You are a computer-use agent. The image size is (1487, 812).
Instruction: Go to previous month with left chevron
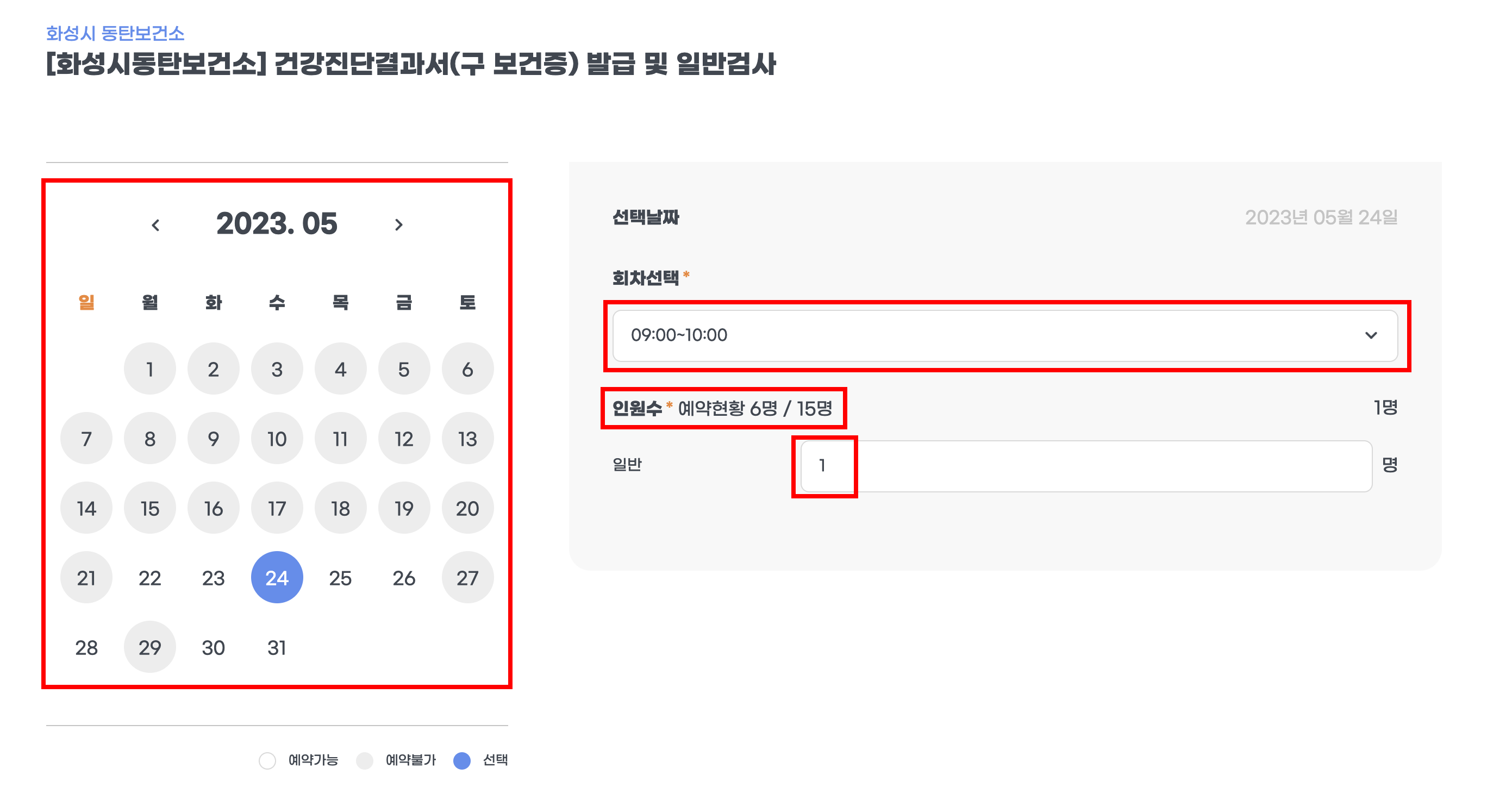coord(156,225)
